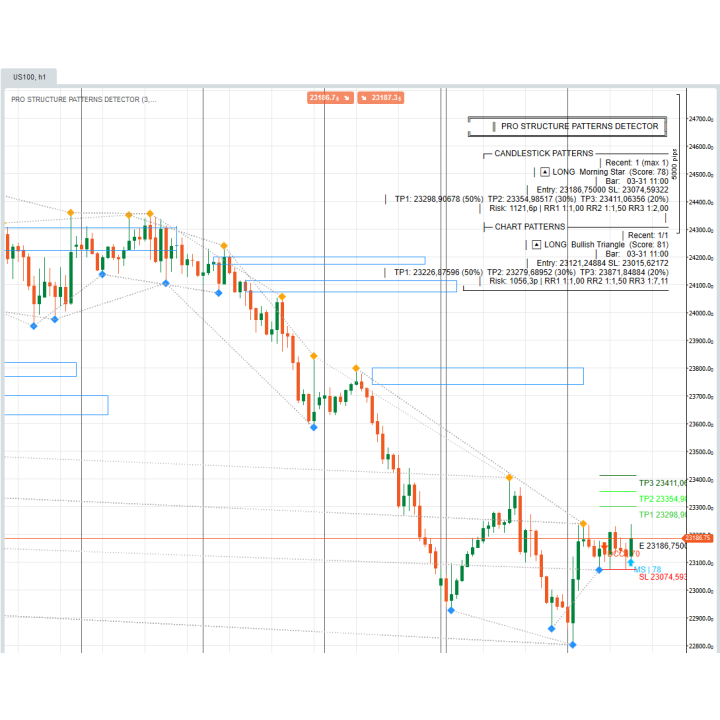
Task: Click the blue diamond swing low near 23600
Action: click(314, 427)
